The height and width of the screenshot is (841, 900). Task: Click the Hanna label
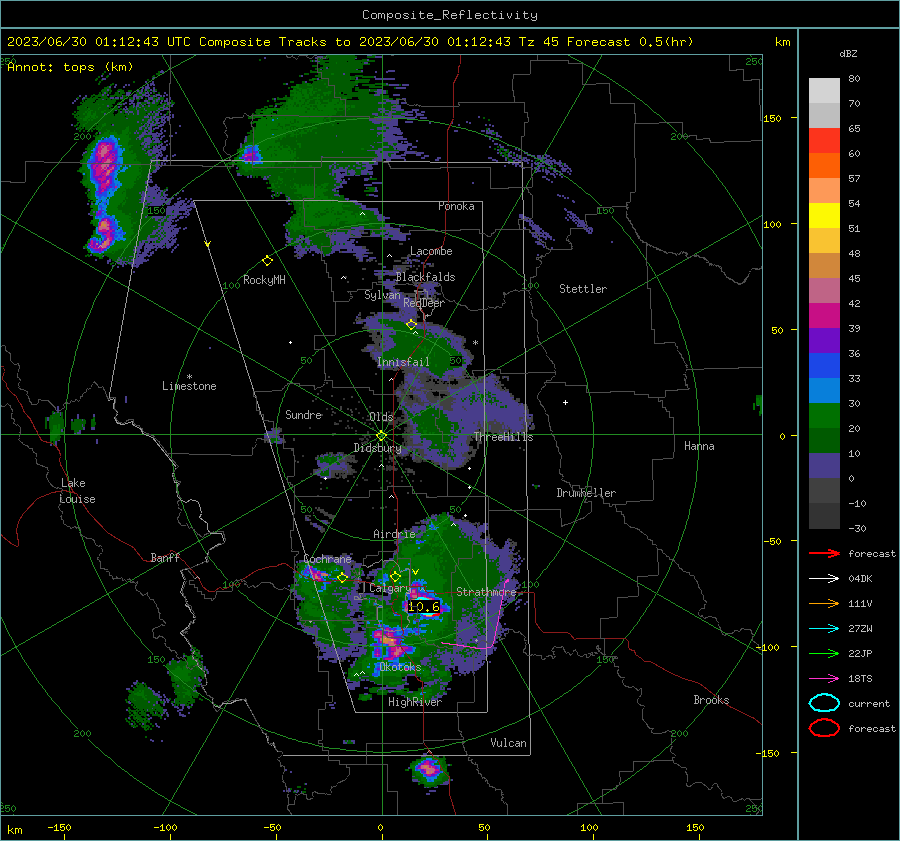pyautogui.click(x=699, y=446)
